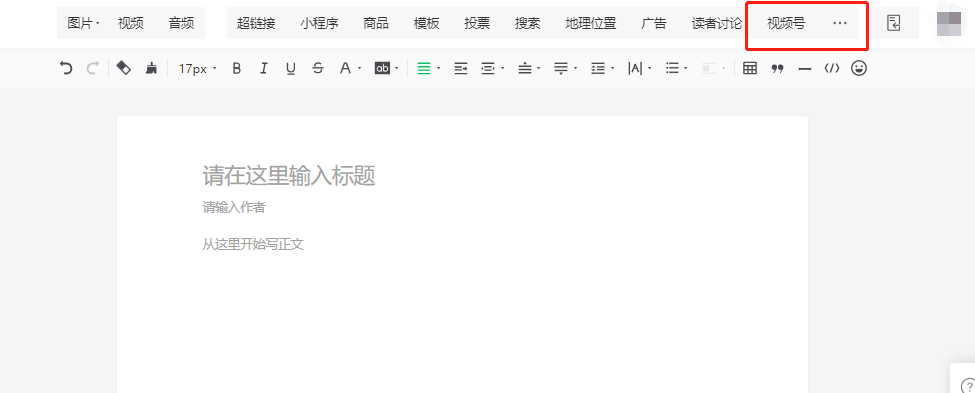Image resolution: width=975 pixels, height=393 pixels.
Task: Insert a 视频 into the article
Action: (x=131, y=24)
